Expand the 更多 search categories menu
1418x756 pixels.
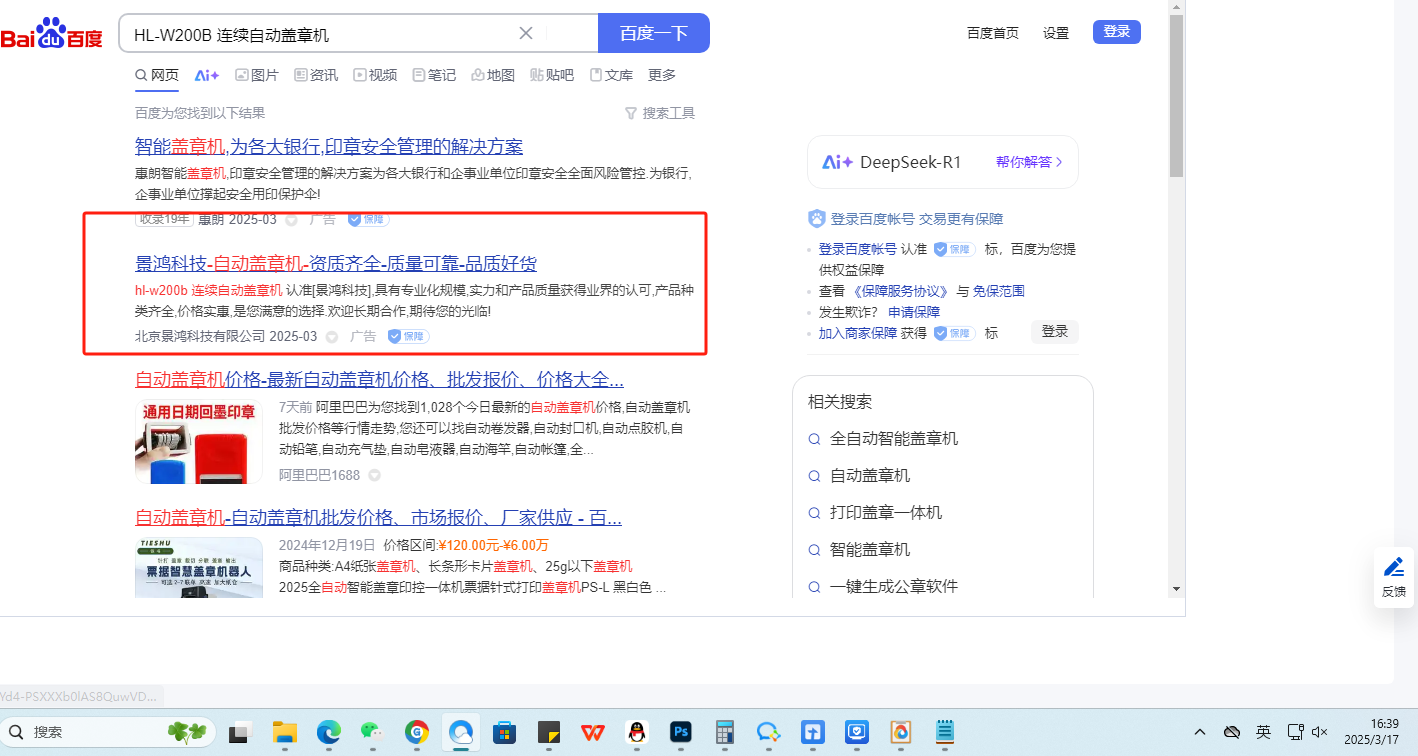coord(662,75)
